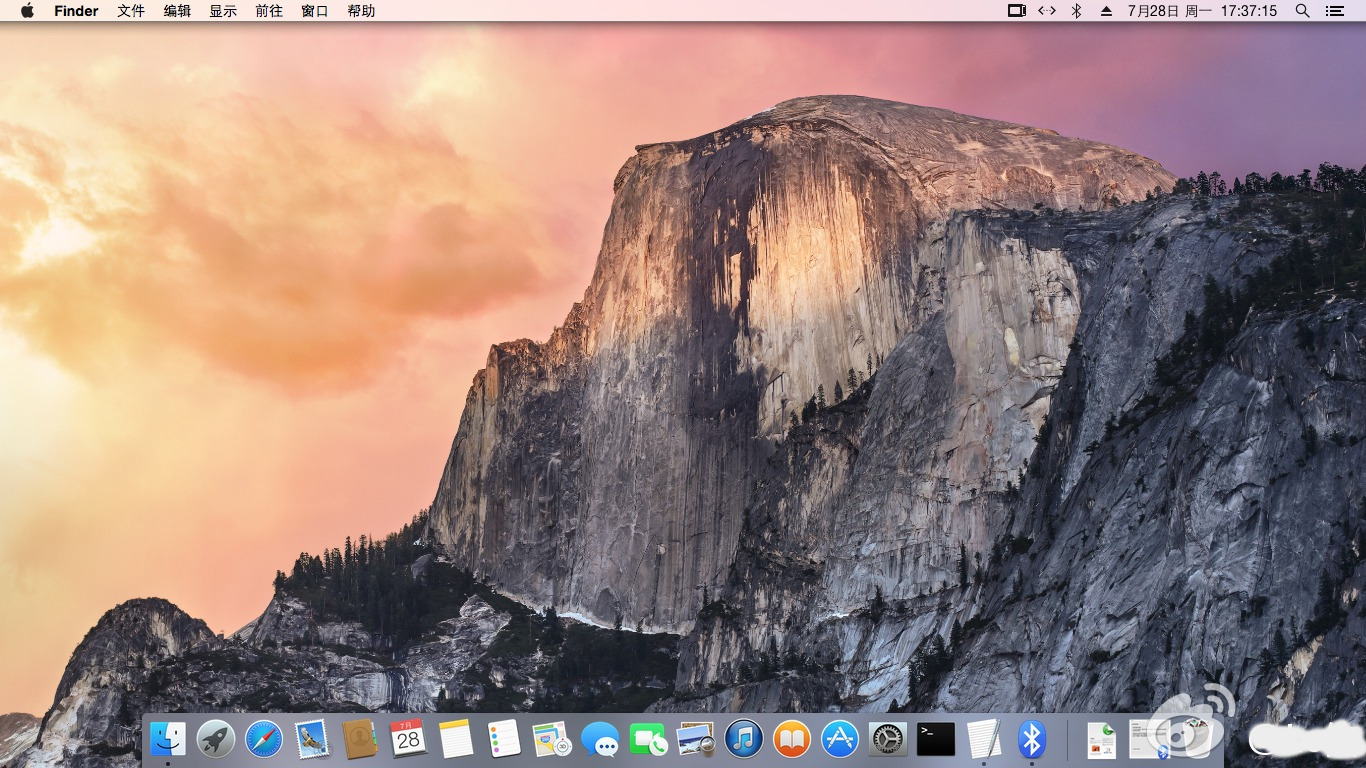
Task: Open the 窗口 menu
Action: tap(315, 11)
